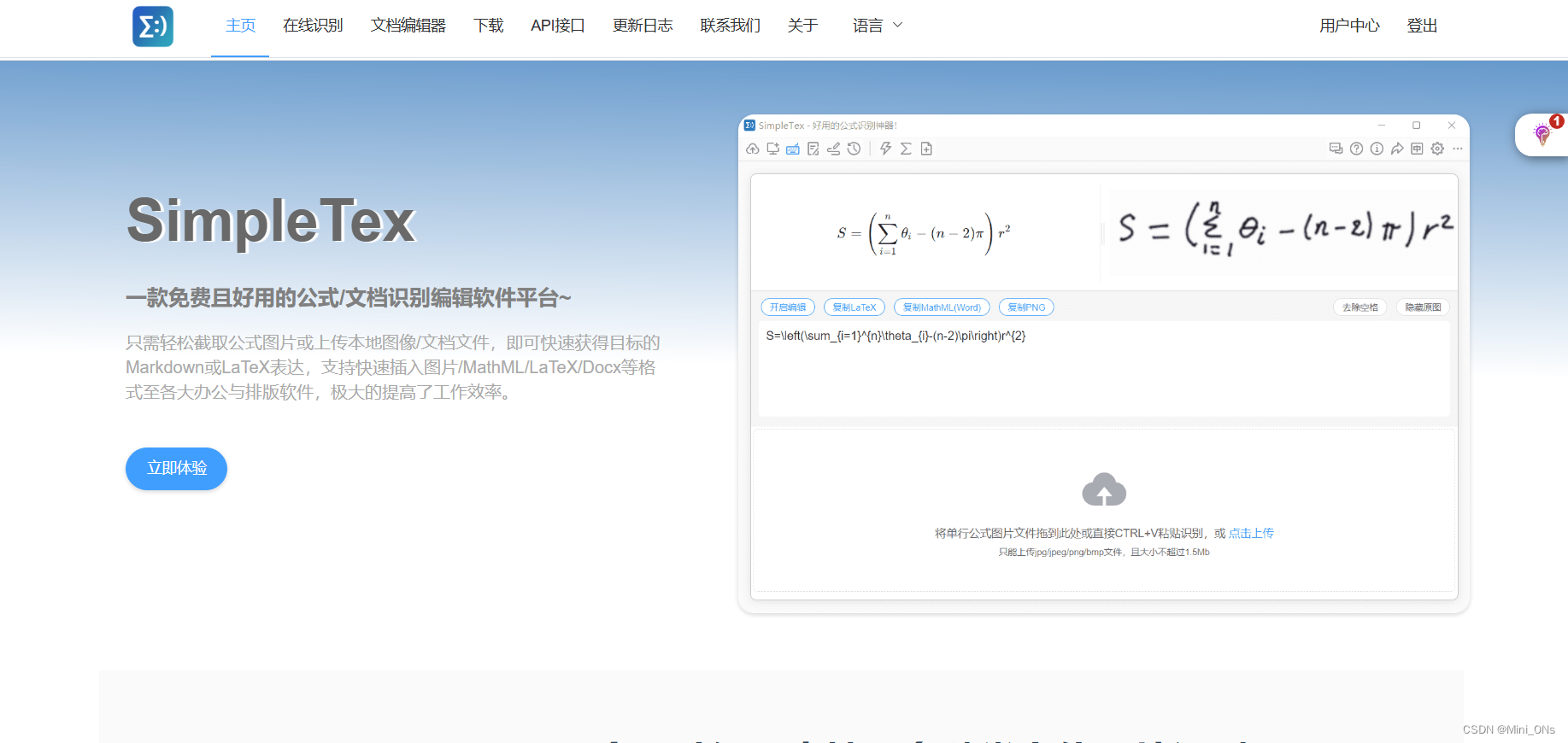Image resolution: width=1568 pixels, height=743 pixels.
Task: Go to 用户中心 user center
Action: 1349,26
